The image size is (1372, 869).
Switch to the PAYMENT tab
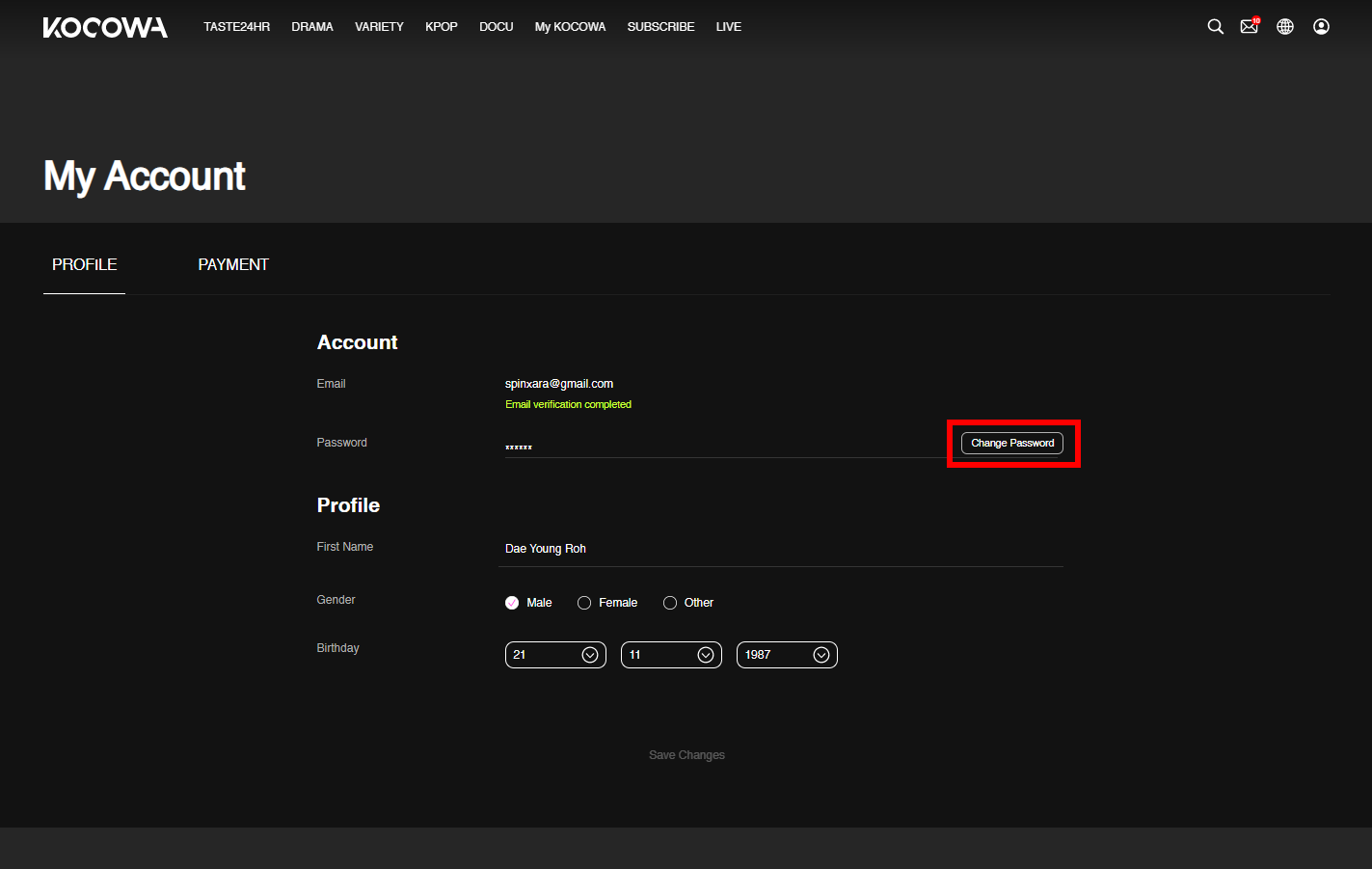click(x=233, y=264)
